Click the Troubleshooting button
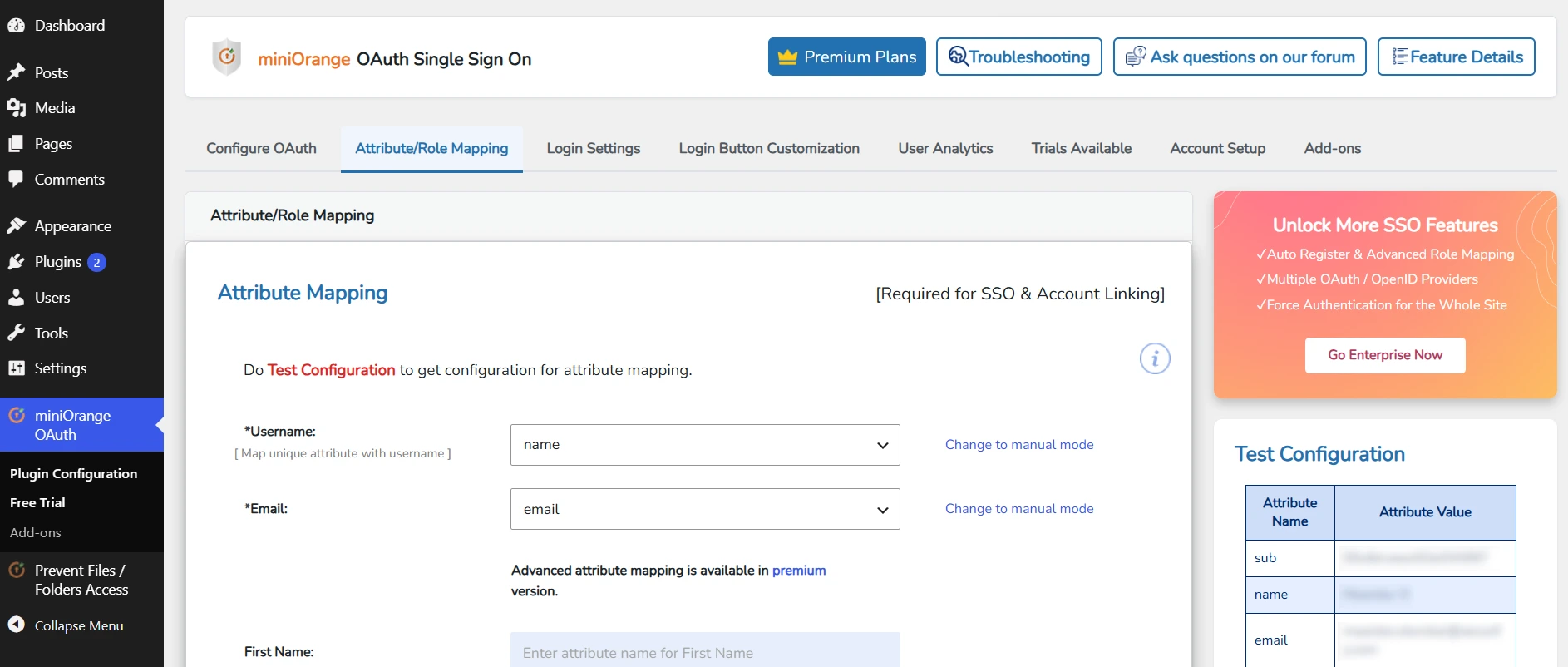This screenshot has height=667, width=1568. click(1019, 57)
